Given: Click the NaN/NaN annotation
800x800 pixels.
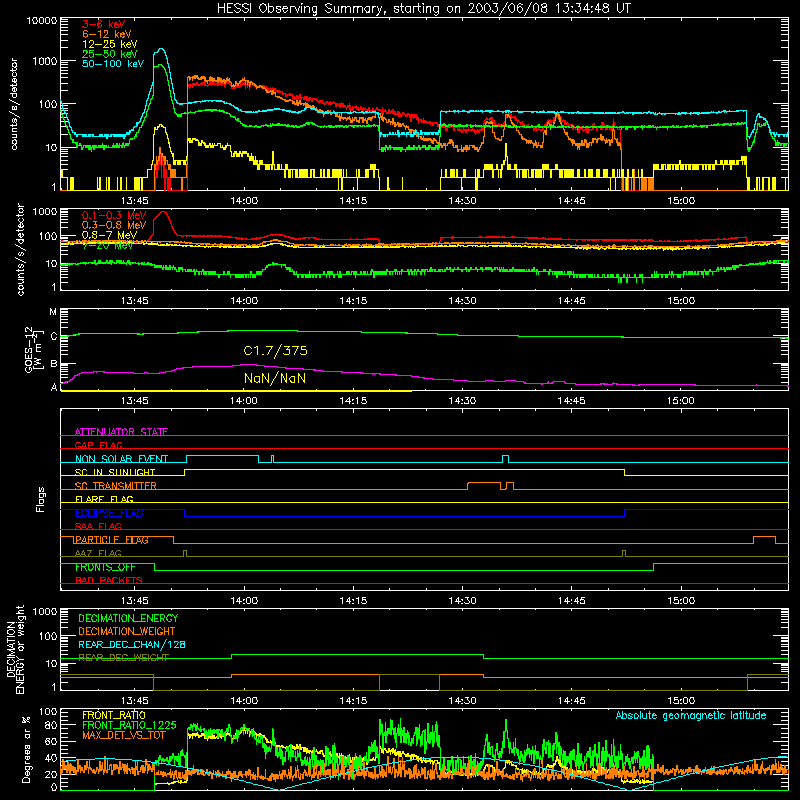Looking at the screenshot, I should tap(275, 378).
